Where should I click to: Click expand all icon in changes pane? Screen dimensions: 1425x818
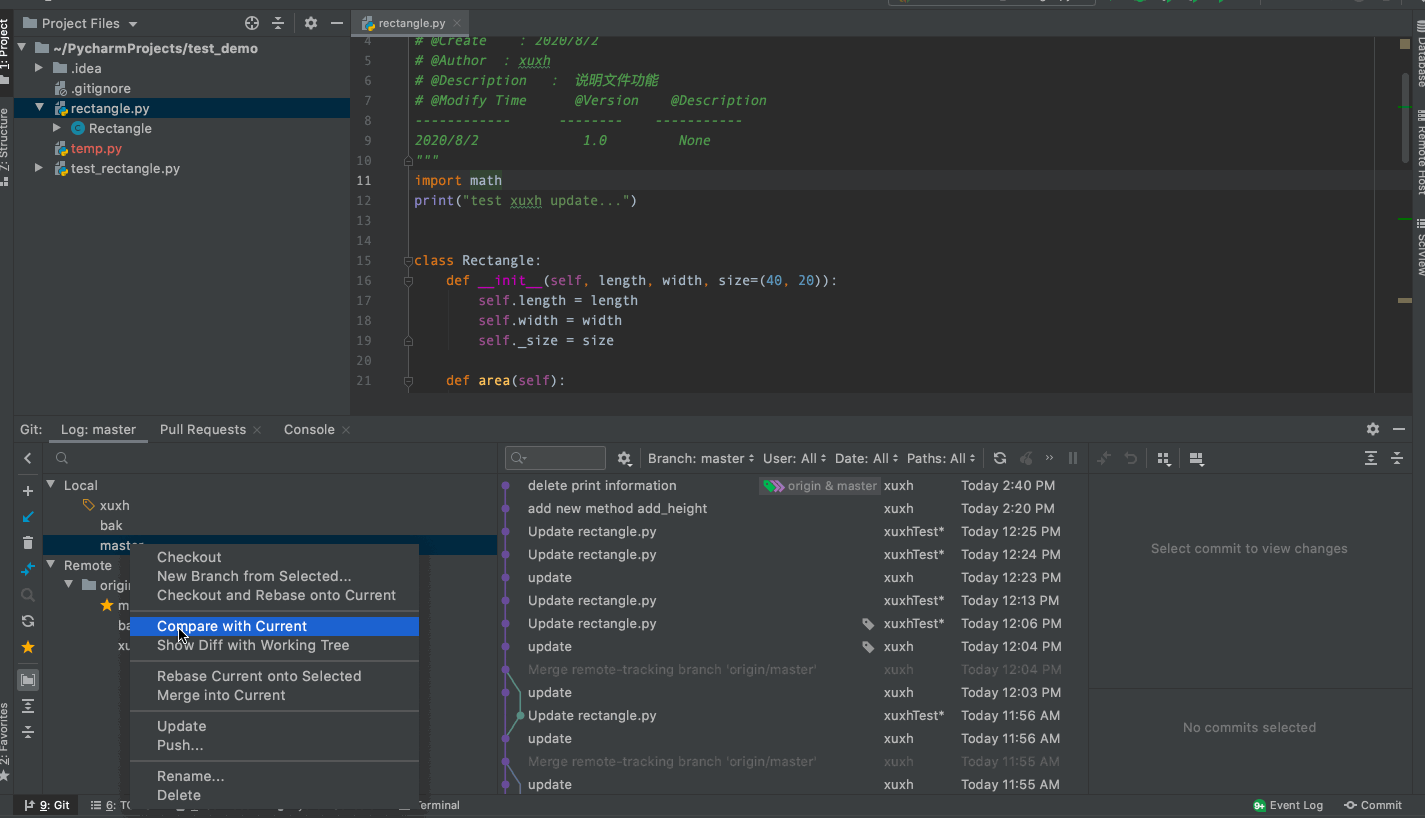tap(1371, 458)
